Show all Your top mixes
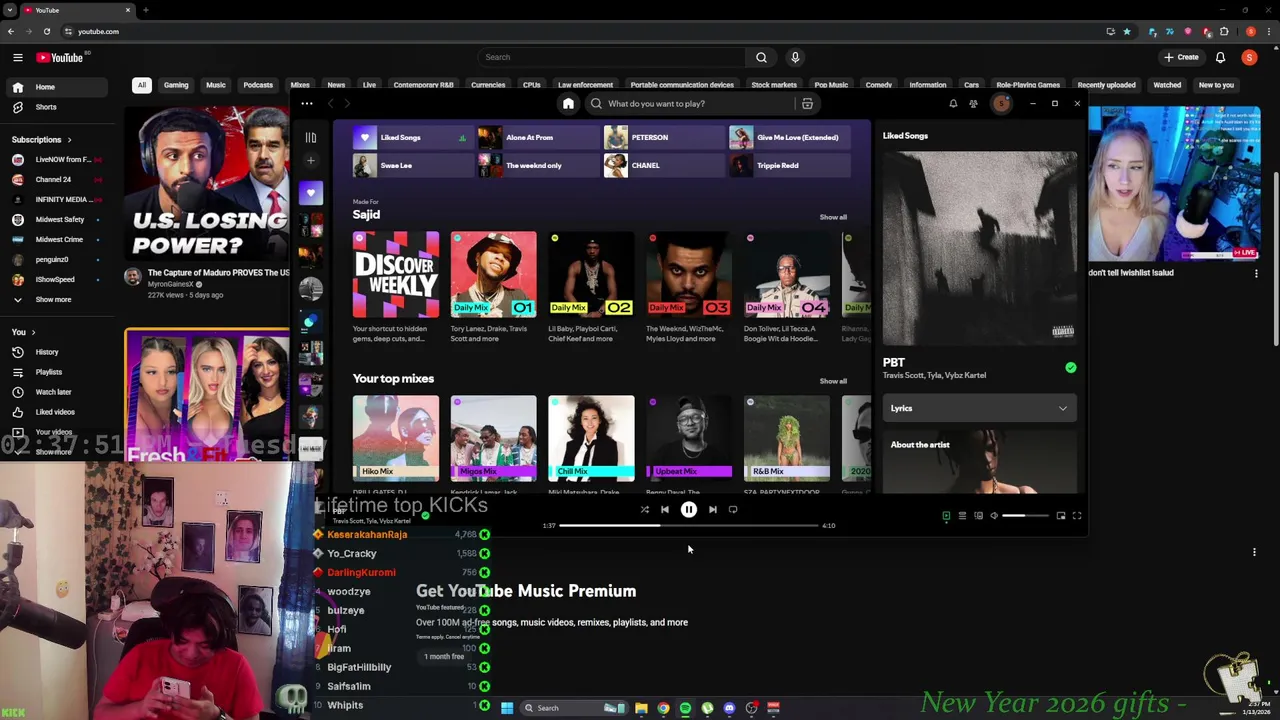The height and width of the screenshot is (720, 1280). pyautogui.click(x=833, y=381)
